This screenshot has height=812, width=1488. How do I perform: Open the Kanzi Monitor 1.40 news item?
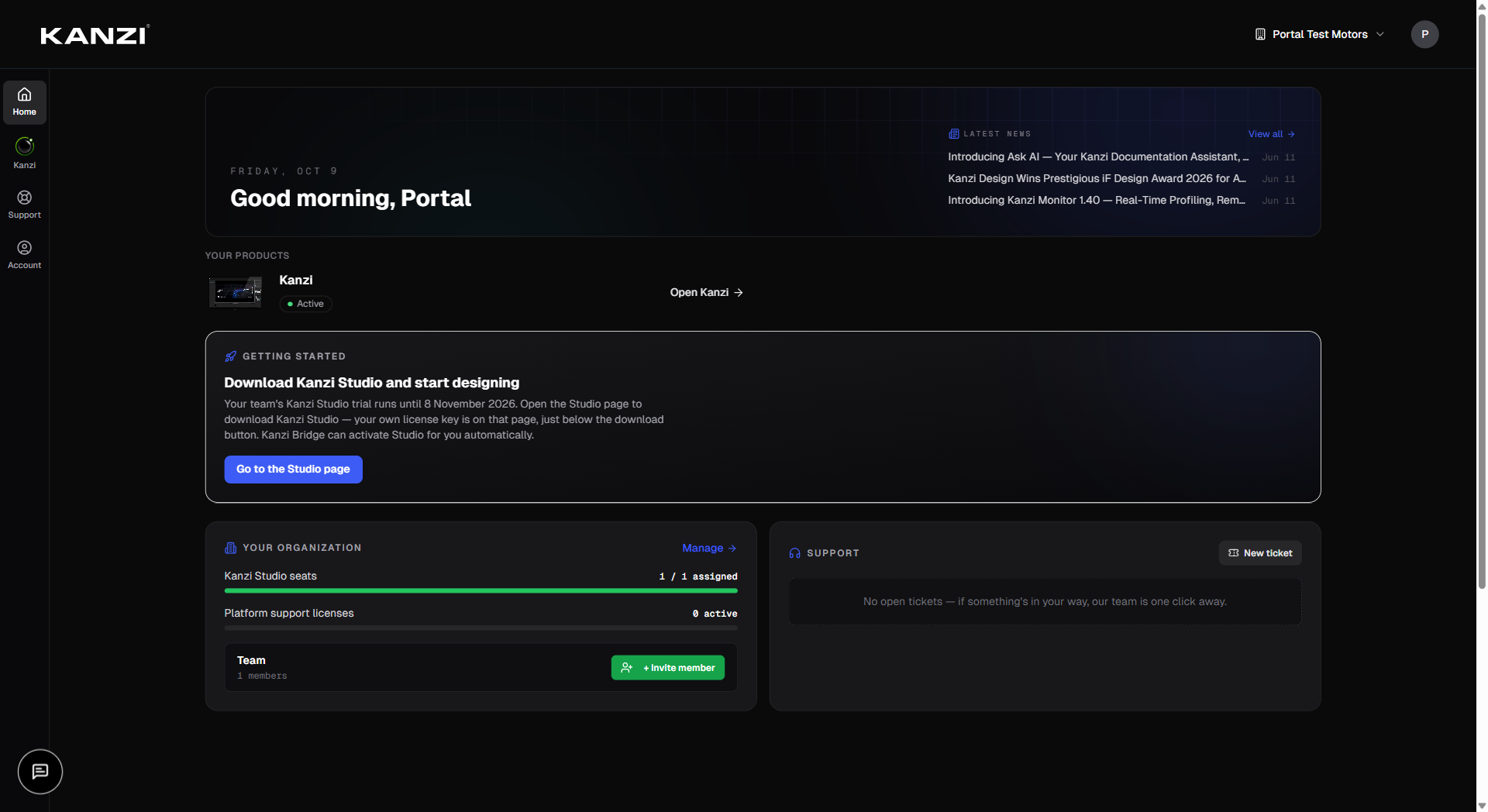[x=1121, y=201]
